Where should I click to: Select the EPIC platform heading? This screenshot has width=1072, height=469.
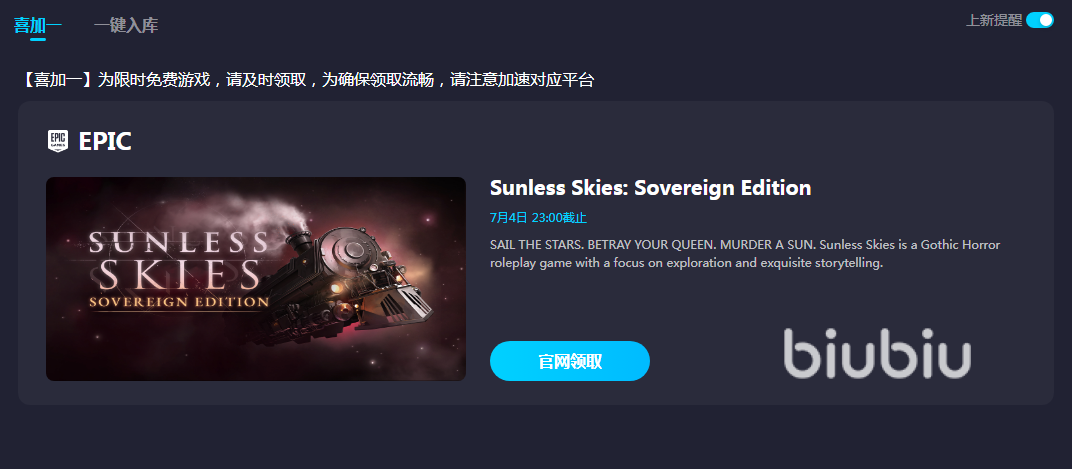[105, 142]
